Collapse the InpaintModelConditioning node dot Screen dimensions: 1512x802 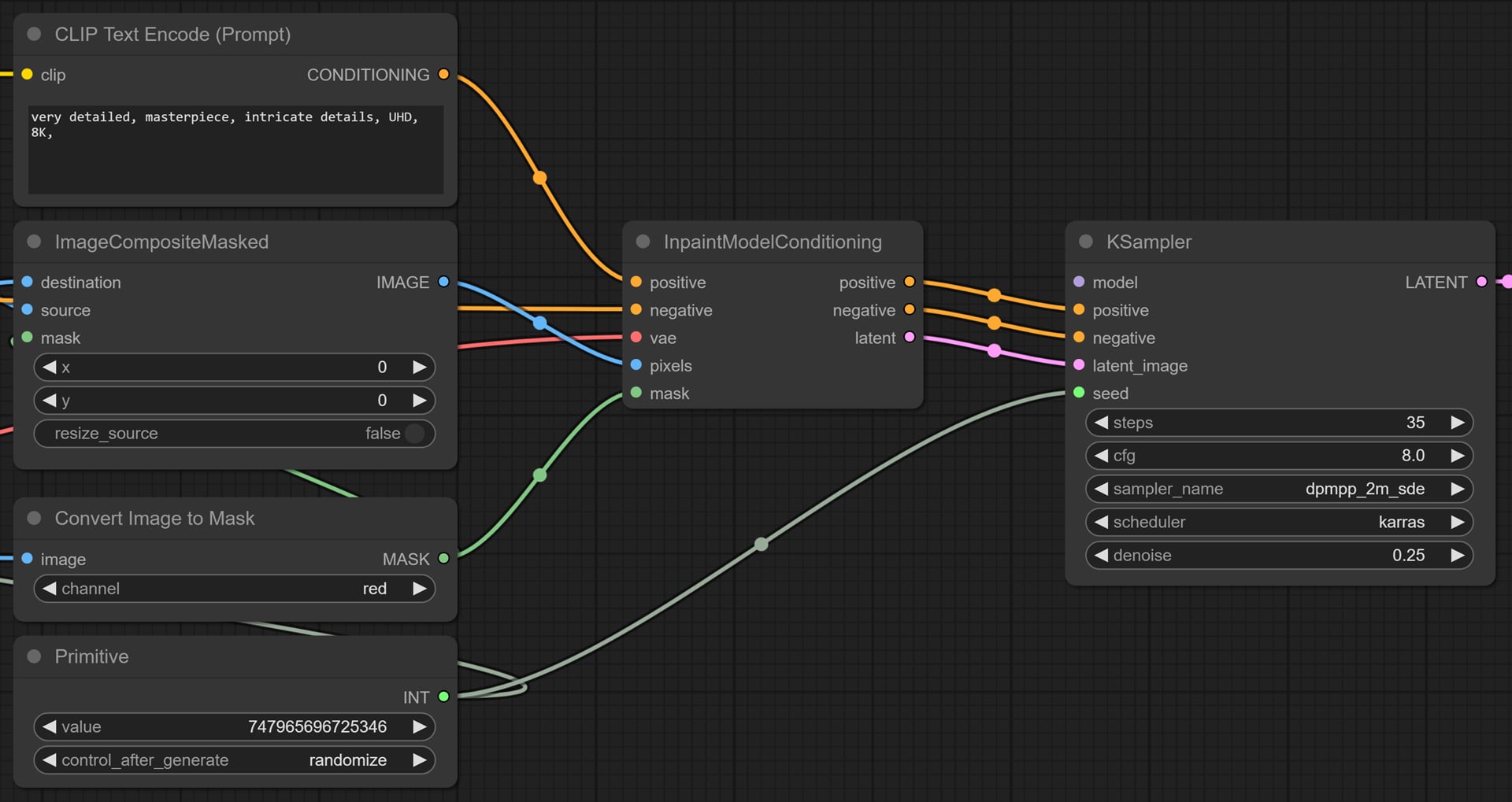[643, 242]
